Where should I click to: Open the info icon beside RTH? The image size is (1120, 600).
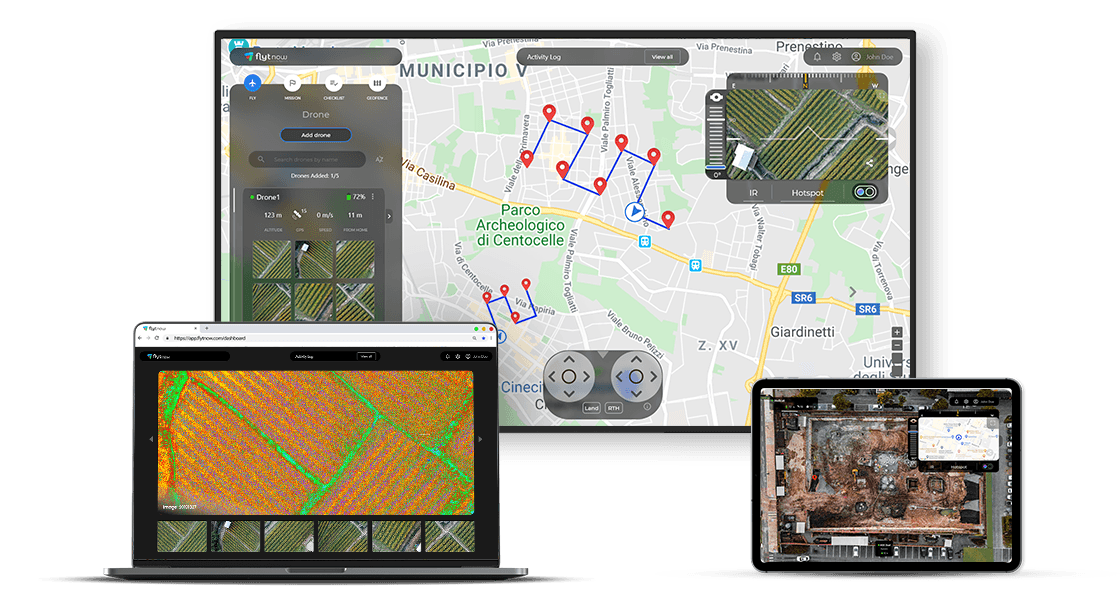click(647, 407)
